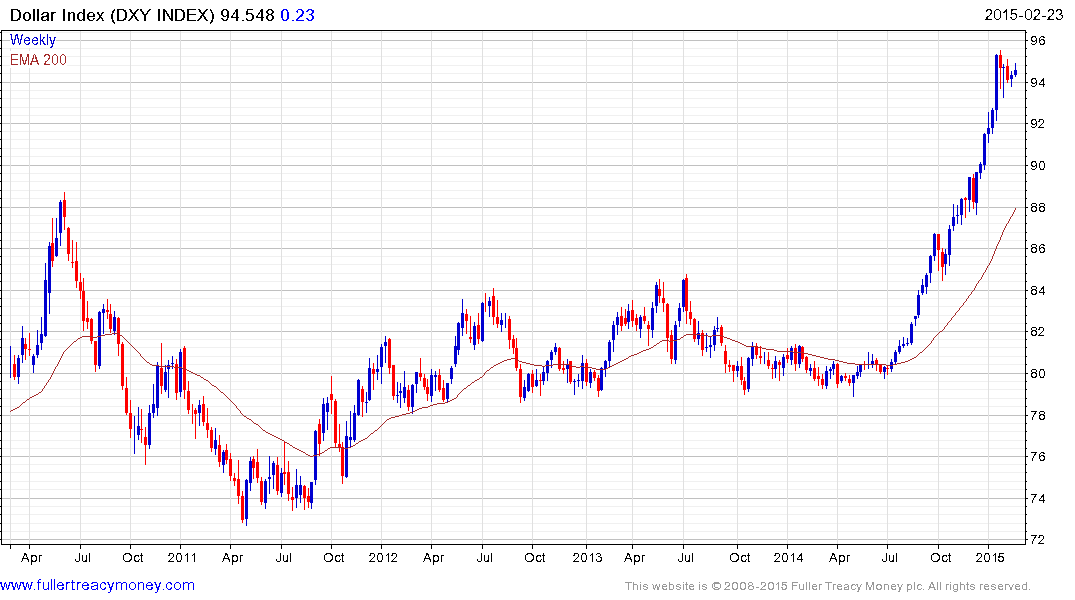Click the 96 value on the price axis
Image resolution: width=1075 pixels, height=600 pixels.
pyautogui.click(x=1038, y=41)
